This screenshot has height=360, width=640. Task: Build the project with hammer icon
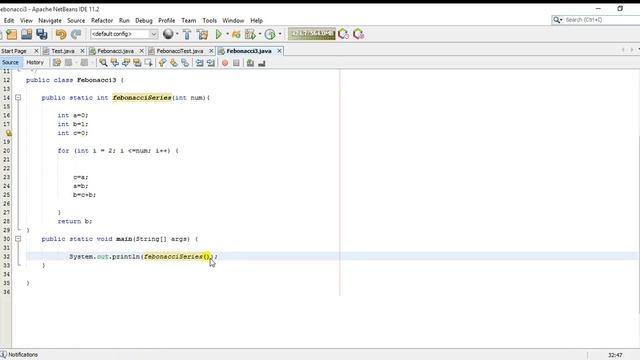pyautogui.click(x=187, y=34)
